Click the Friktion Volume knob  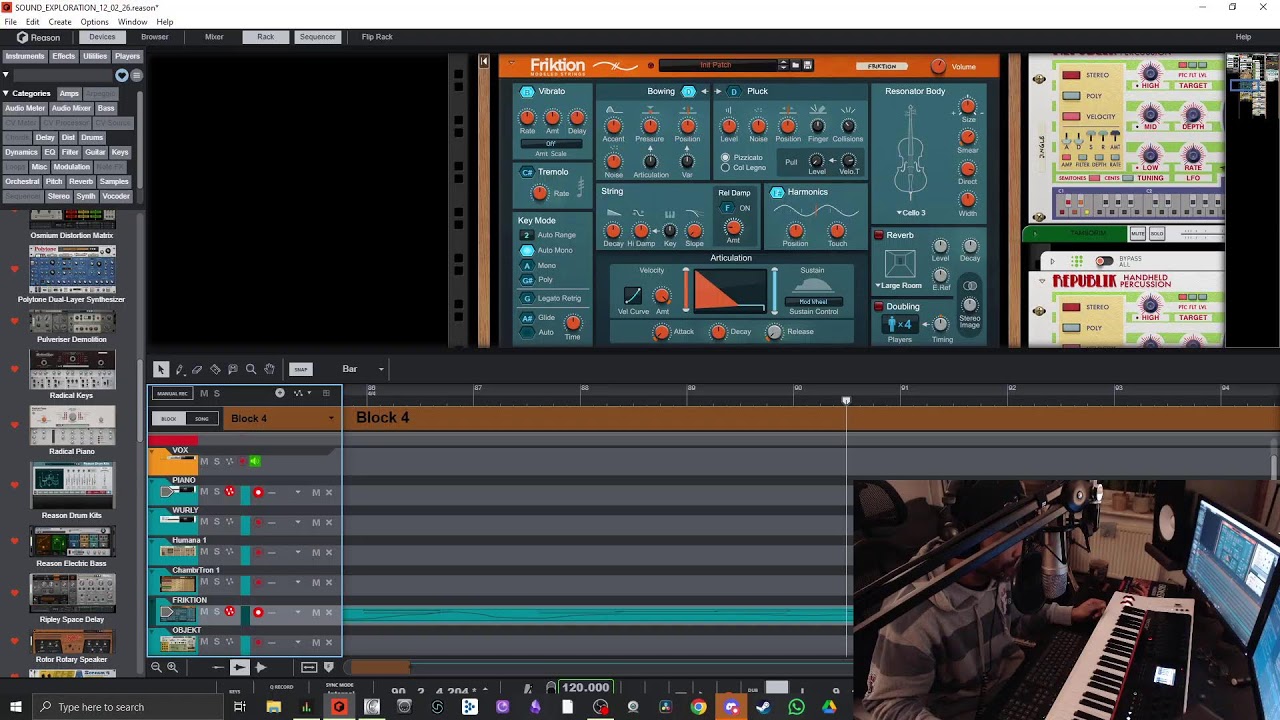coord(938,66)
